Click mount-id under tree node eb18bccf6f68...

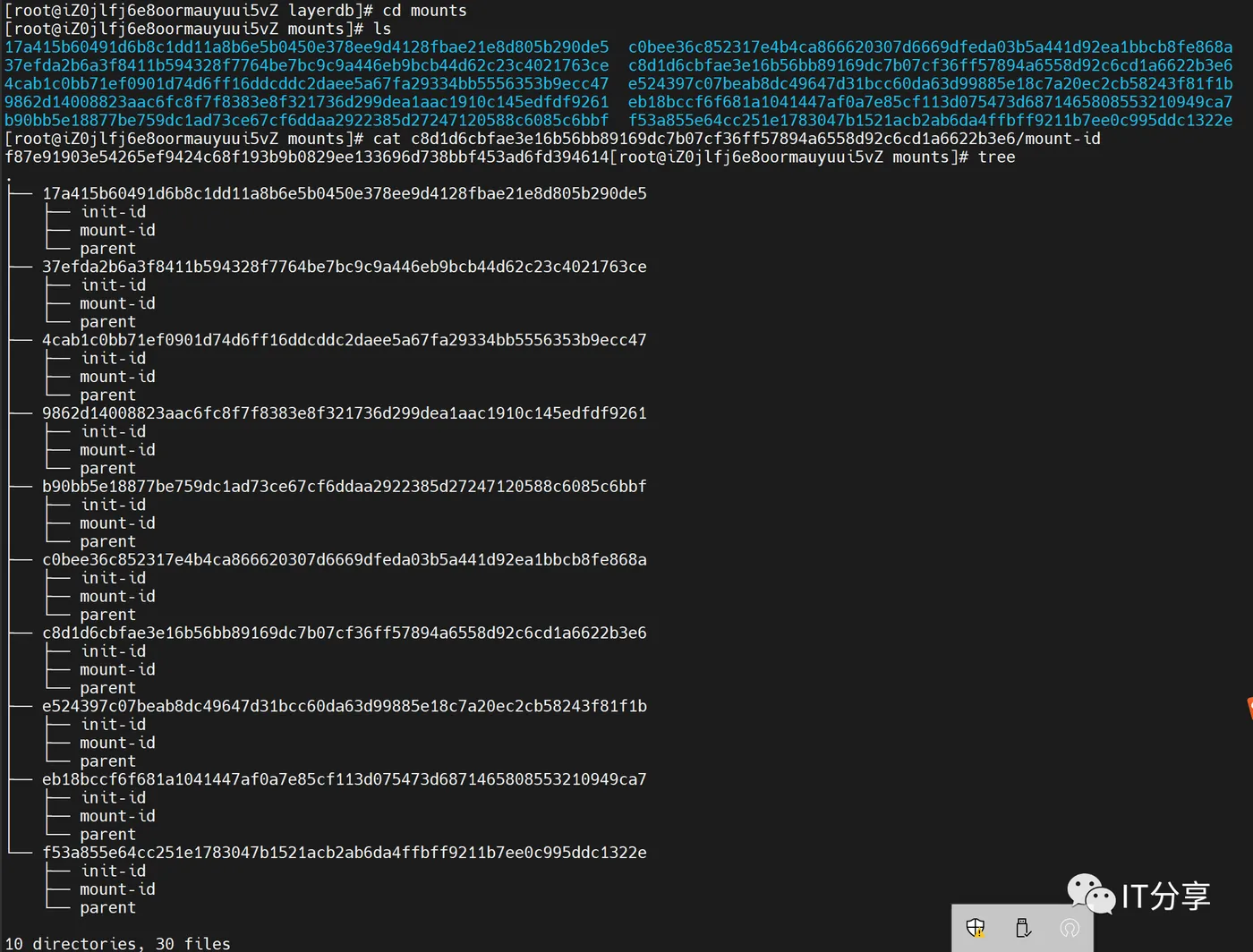(117, 816)
